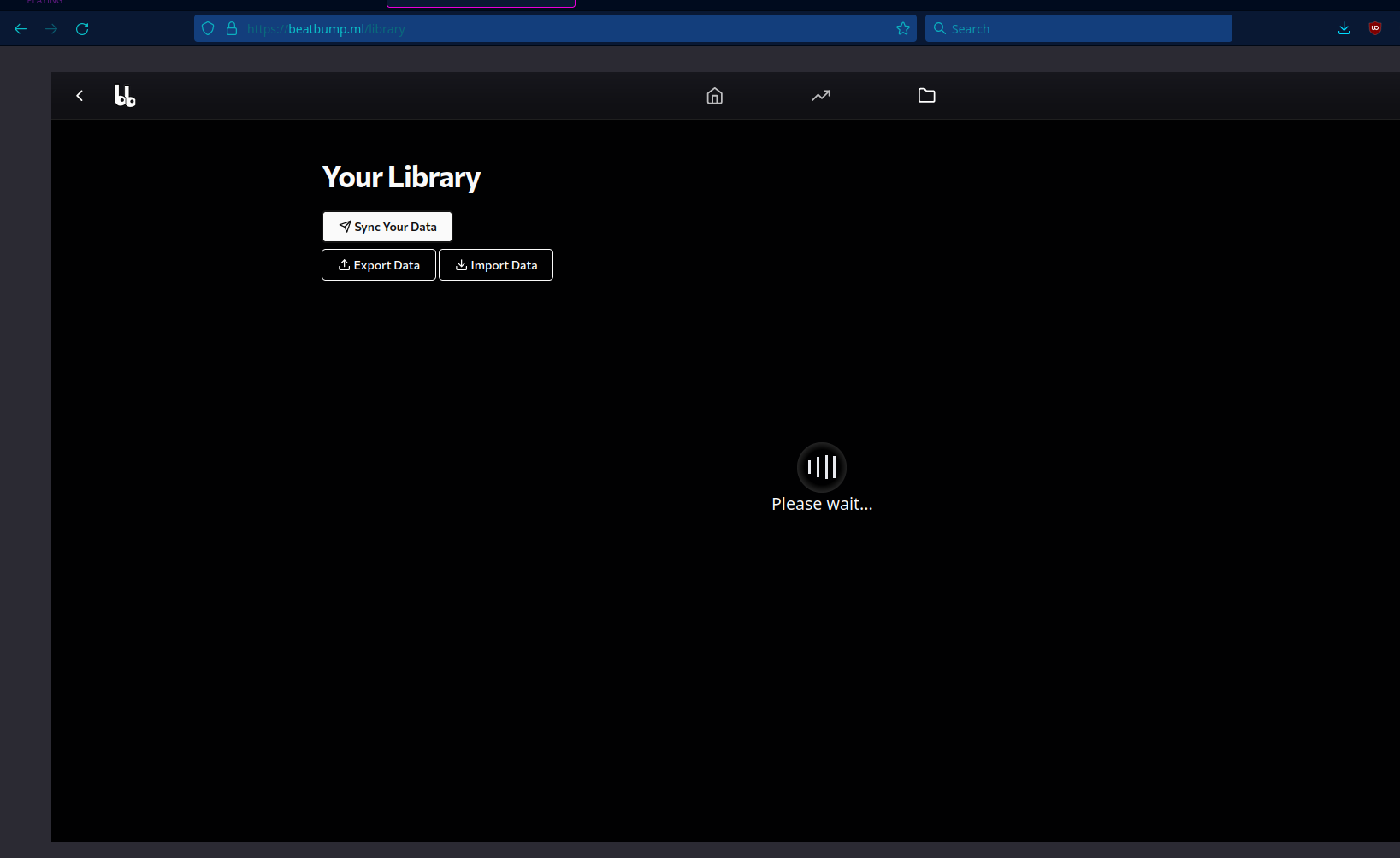1400x858 pixels.
Task: Click the beatbump.ml address bar
Action: [x=556, y=29]
